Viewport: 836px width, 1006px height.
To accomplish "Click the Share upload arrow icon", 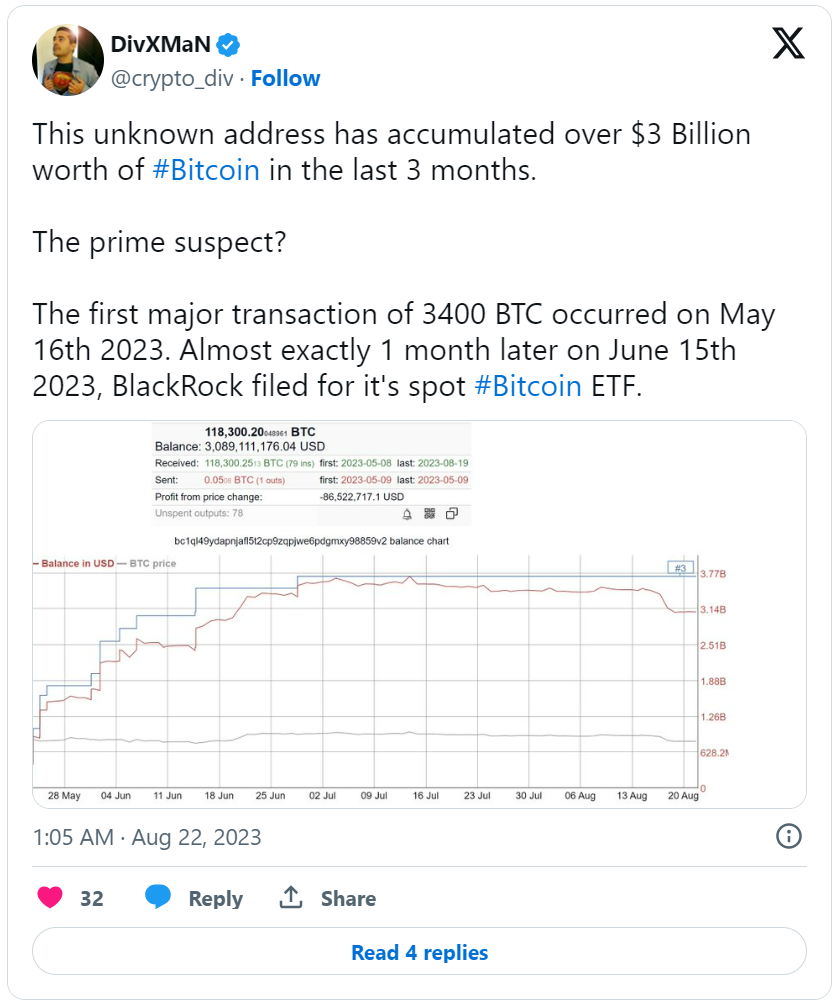I will tap(291, 897).
